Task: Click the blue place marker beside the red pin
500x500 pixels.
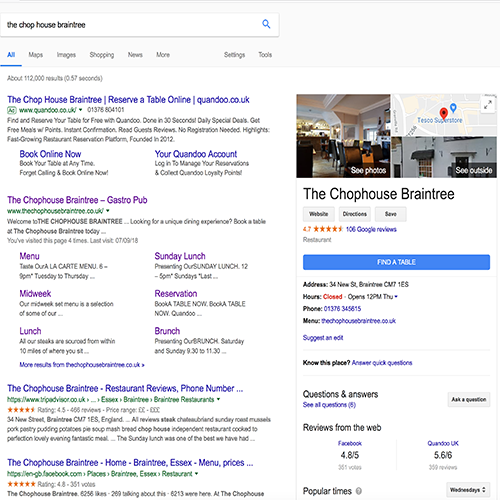Action: (453, 108)
